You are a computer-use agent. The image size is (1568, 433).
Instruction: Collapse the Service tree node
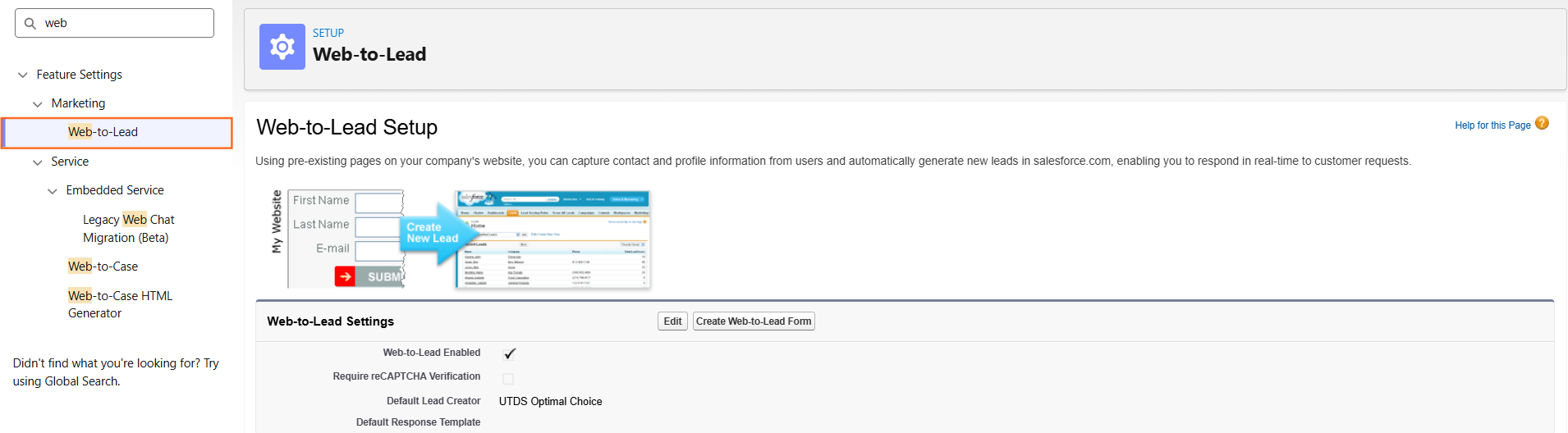point(38,162)
